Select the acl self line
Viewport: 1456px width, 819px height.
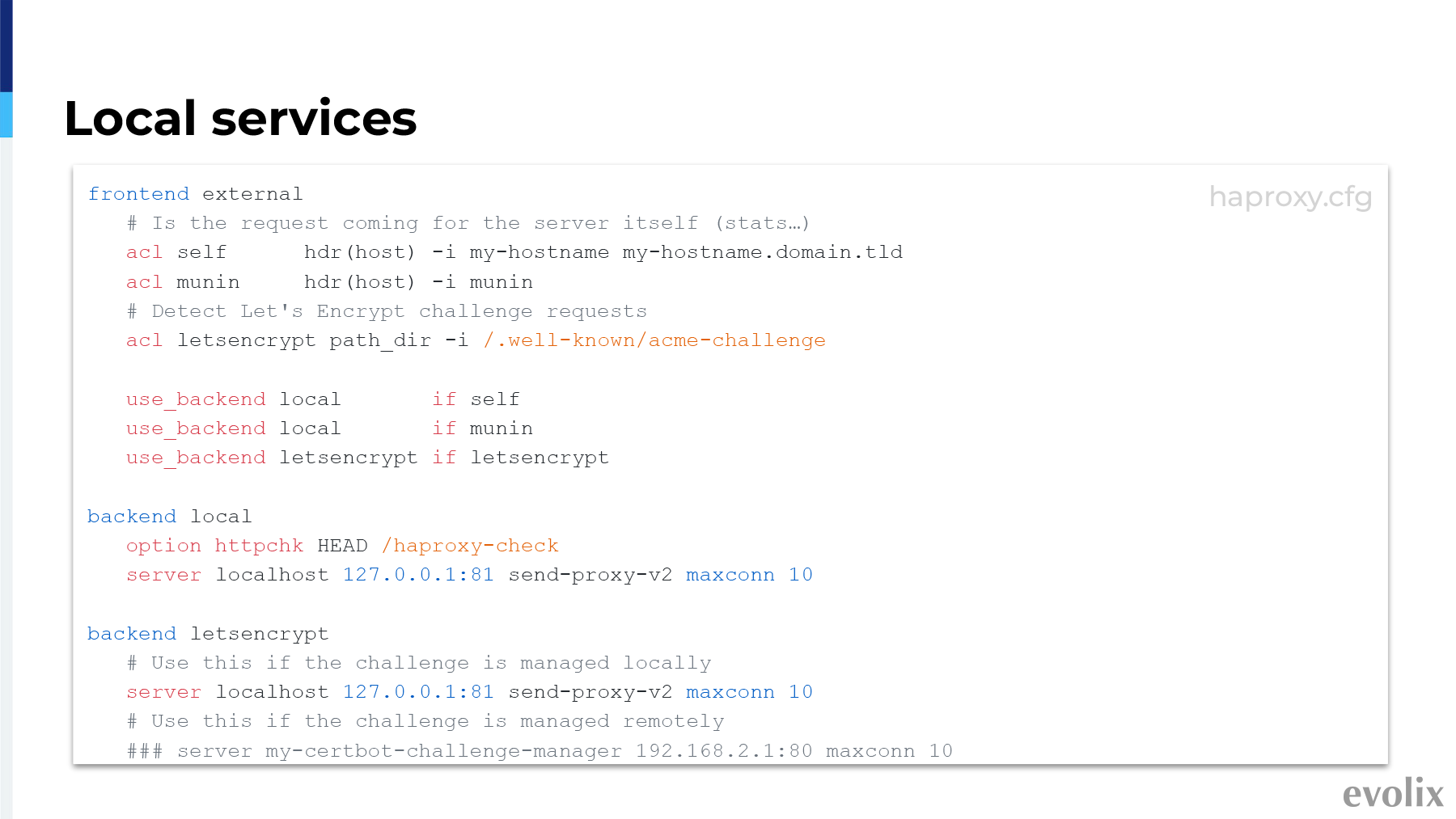(x=514, y=252)
